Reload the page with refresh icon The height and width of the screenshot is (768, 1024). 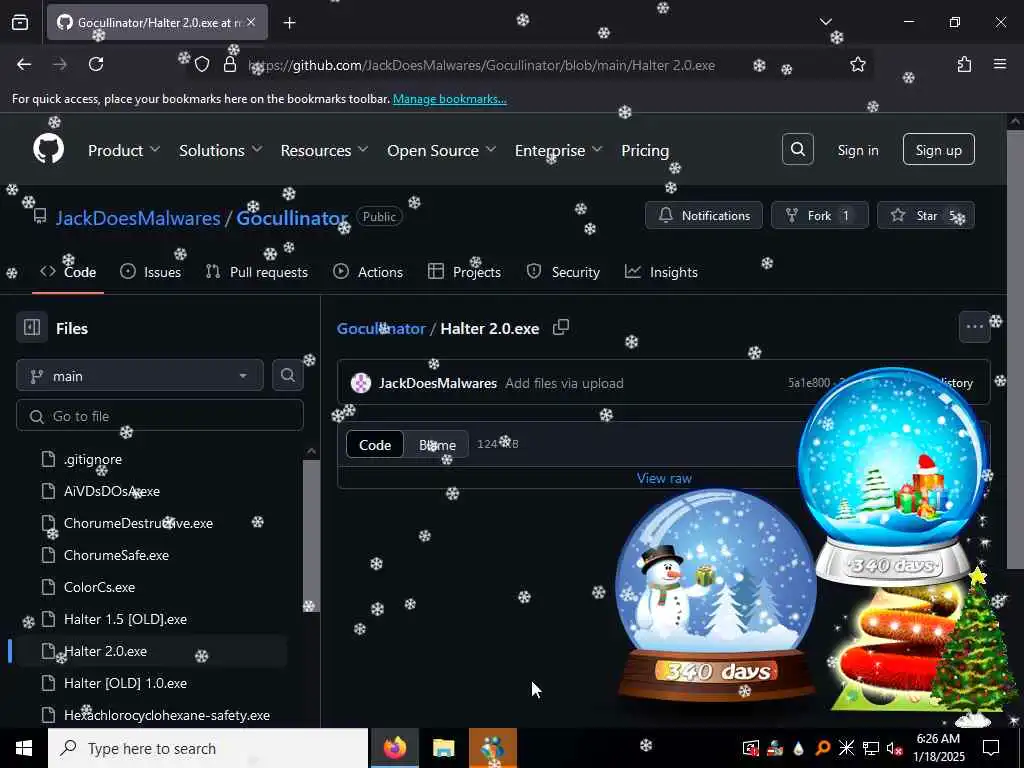(x=96, y=64)
